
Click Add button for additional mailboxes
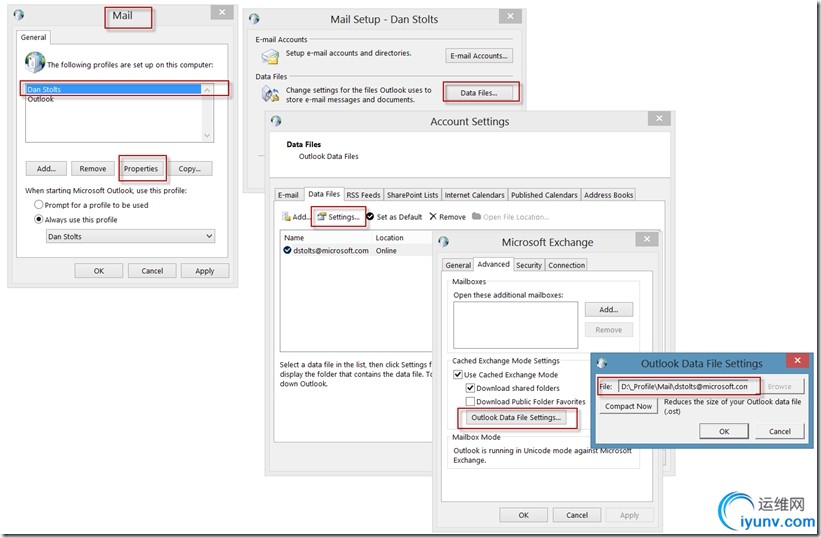point(608,309)
